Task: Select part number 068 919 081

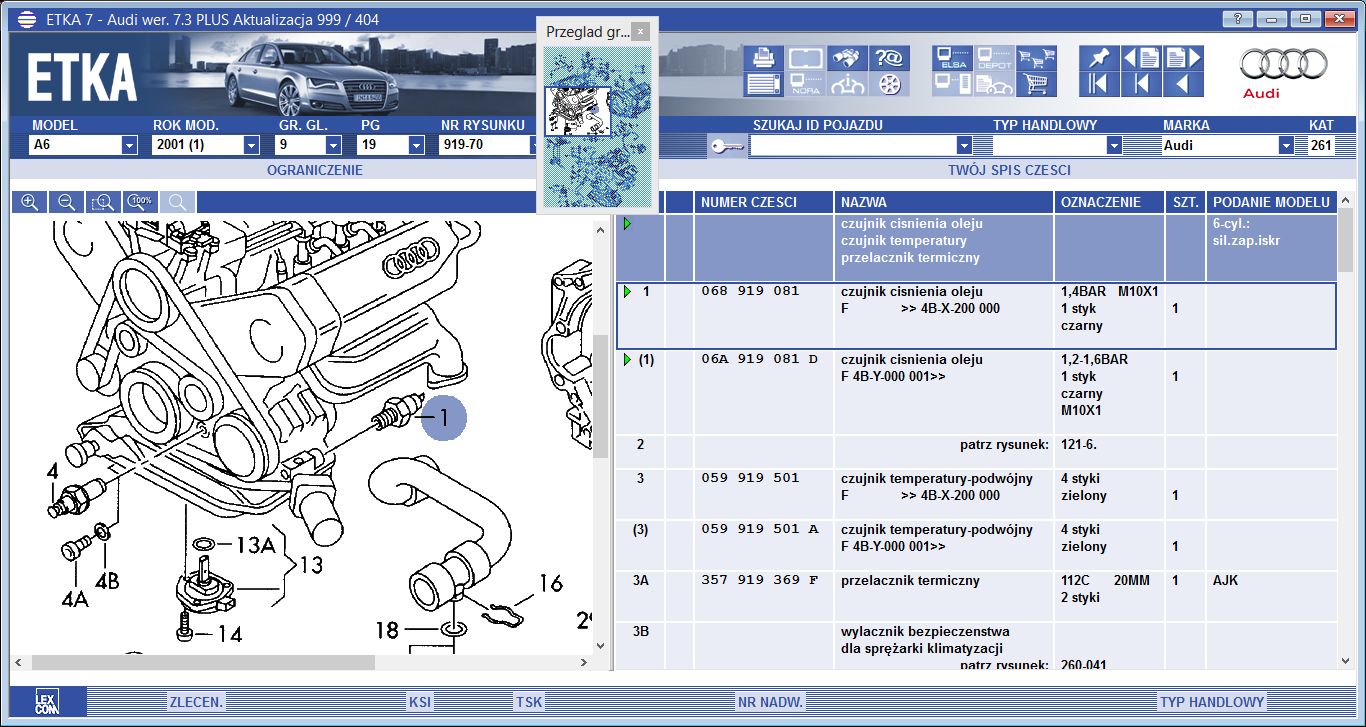Action: (x=750, y=291)
